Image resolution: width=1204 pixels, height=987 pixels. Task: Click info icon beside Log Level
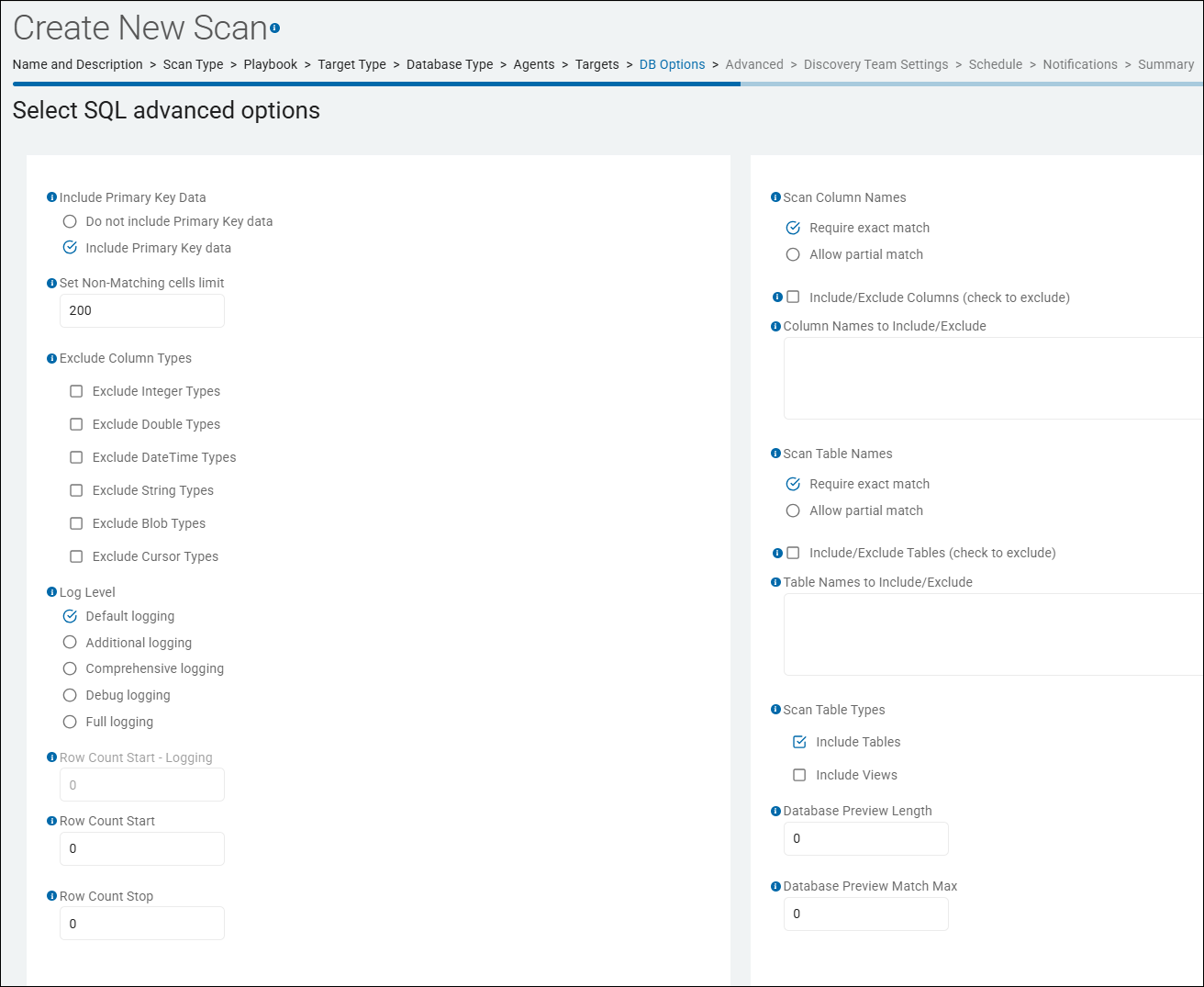pyautogui.click(x=51, y=592)
